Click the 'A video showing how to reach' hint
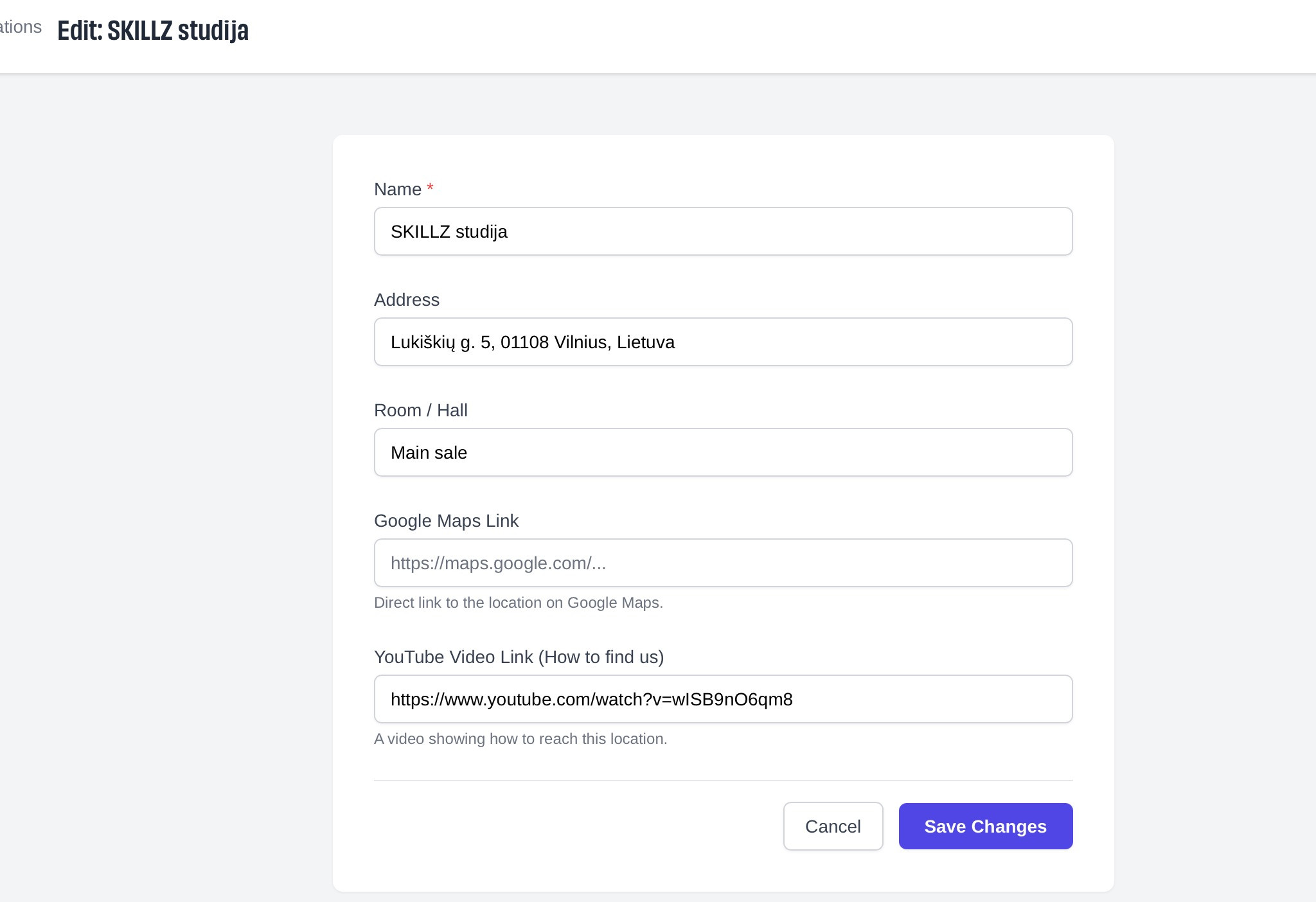The width and height of the screenshot is (1316, 902). click(x=520, y=739)
